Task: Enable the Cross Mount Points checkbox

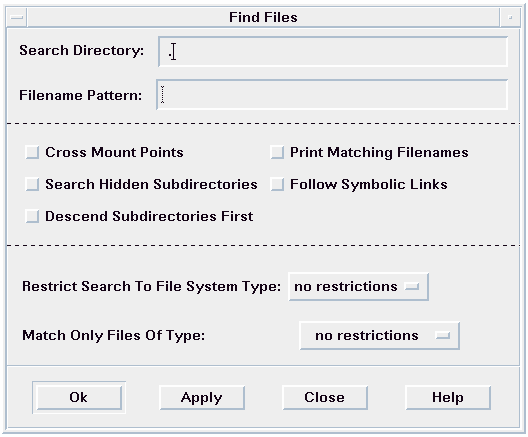Action: pos(32,152)
